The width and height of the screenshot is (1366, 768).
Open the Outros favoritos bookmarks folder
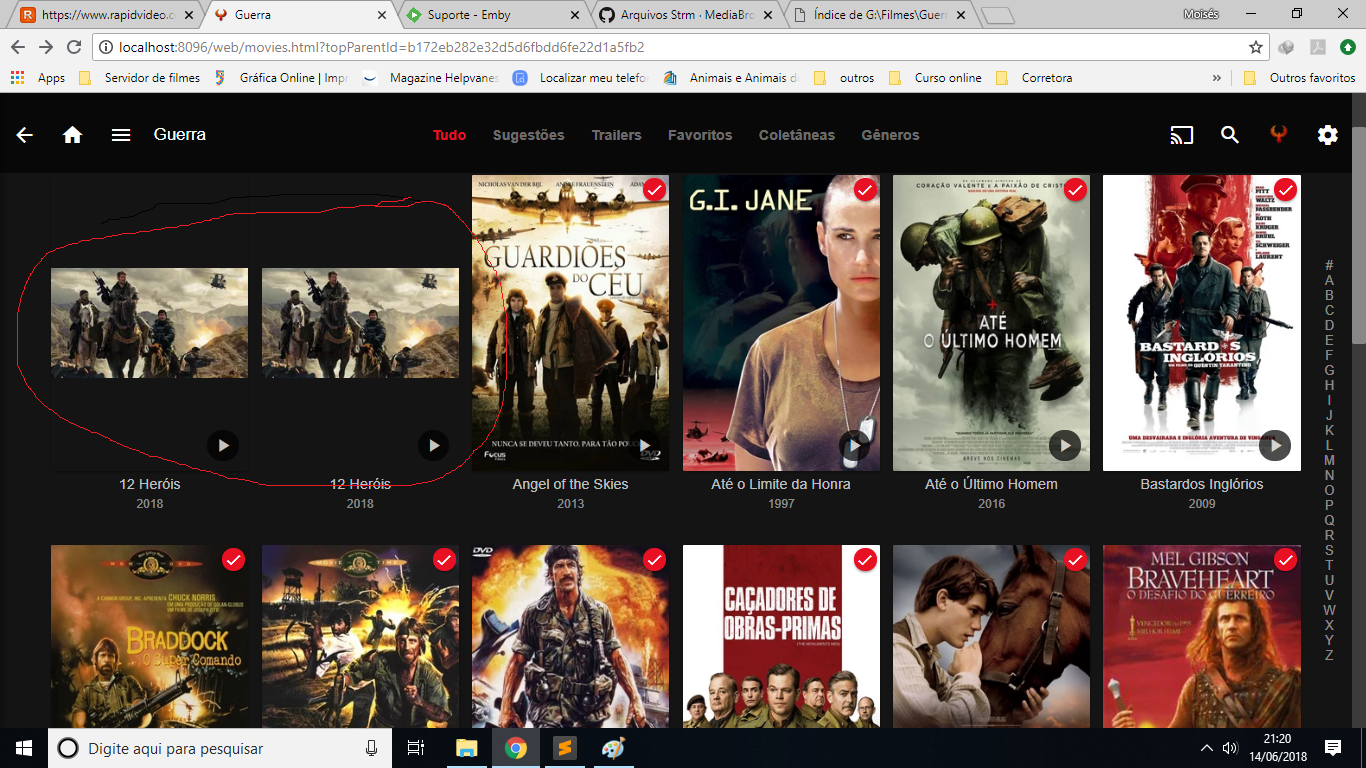[1300, 78]
